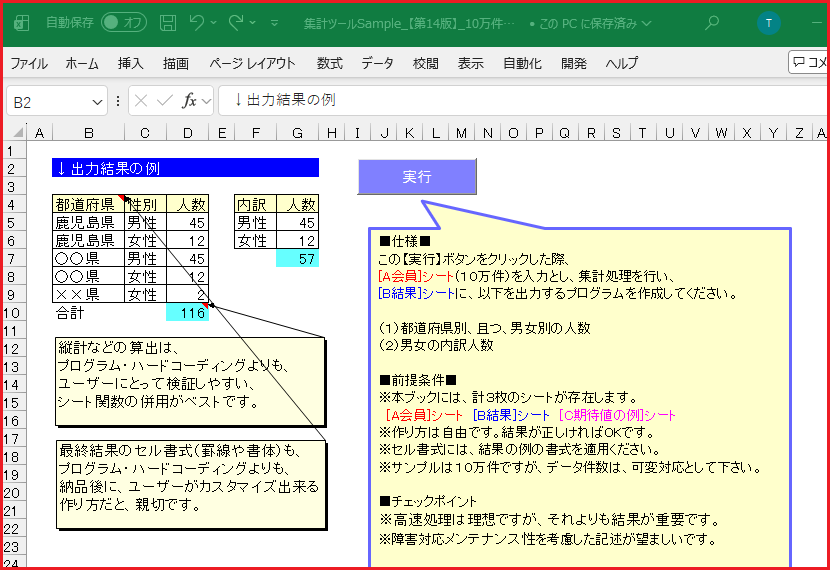Open the 校閲 ribbon tab

(426, 64)
